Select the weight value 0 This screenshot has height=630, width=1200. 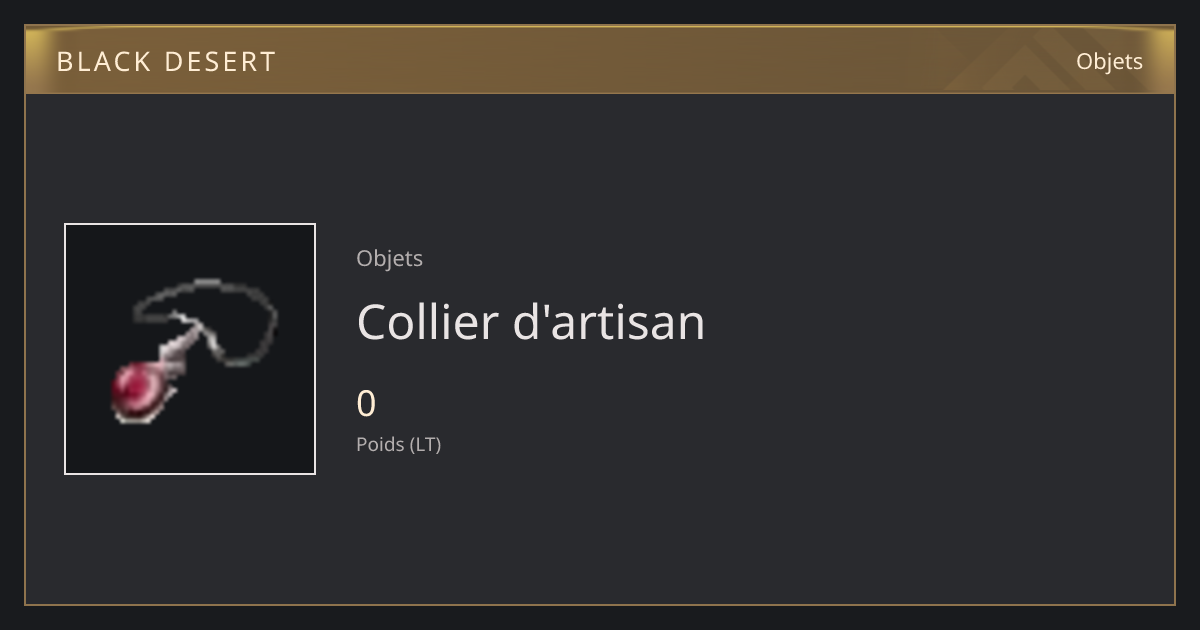tap(366, 404)
